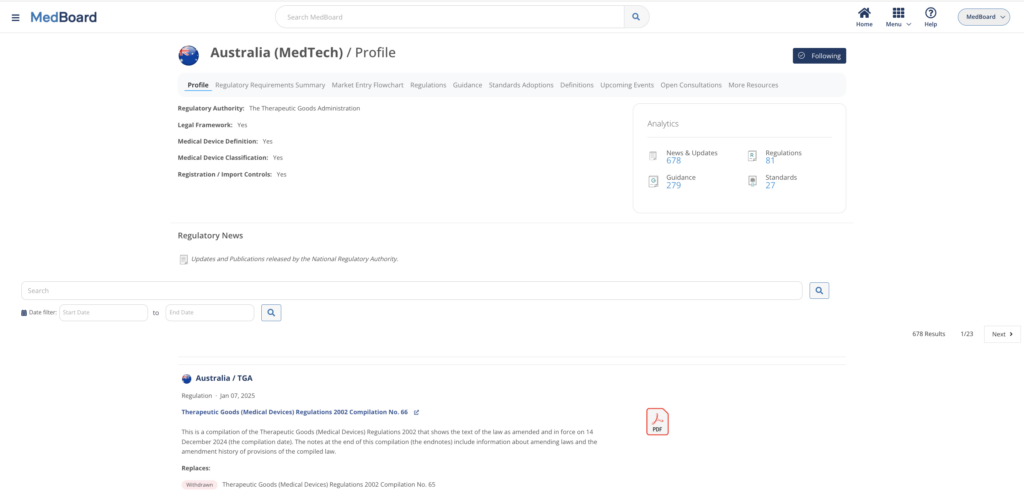Open the 81 Regulations count link
The image size is (1024, 503).
tap(770, 161)
